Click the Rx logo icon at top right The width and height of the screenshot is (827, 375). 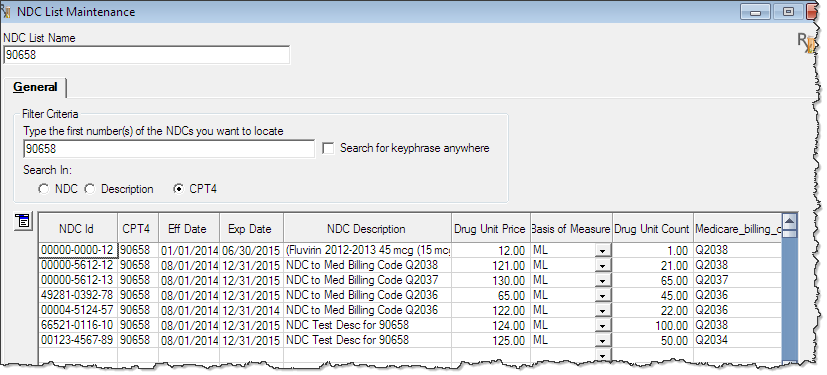tap(805, 43)
